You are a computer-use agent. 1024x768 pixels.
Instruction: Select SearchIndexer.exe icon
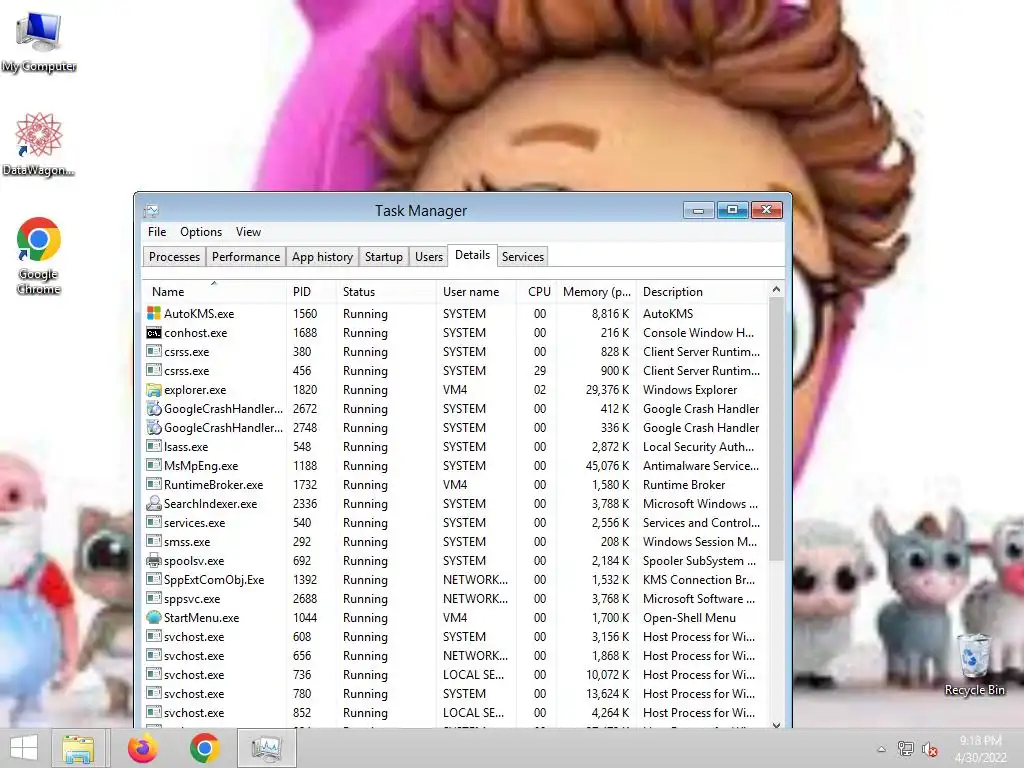pos(153,504)
